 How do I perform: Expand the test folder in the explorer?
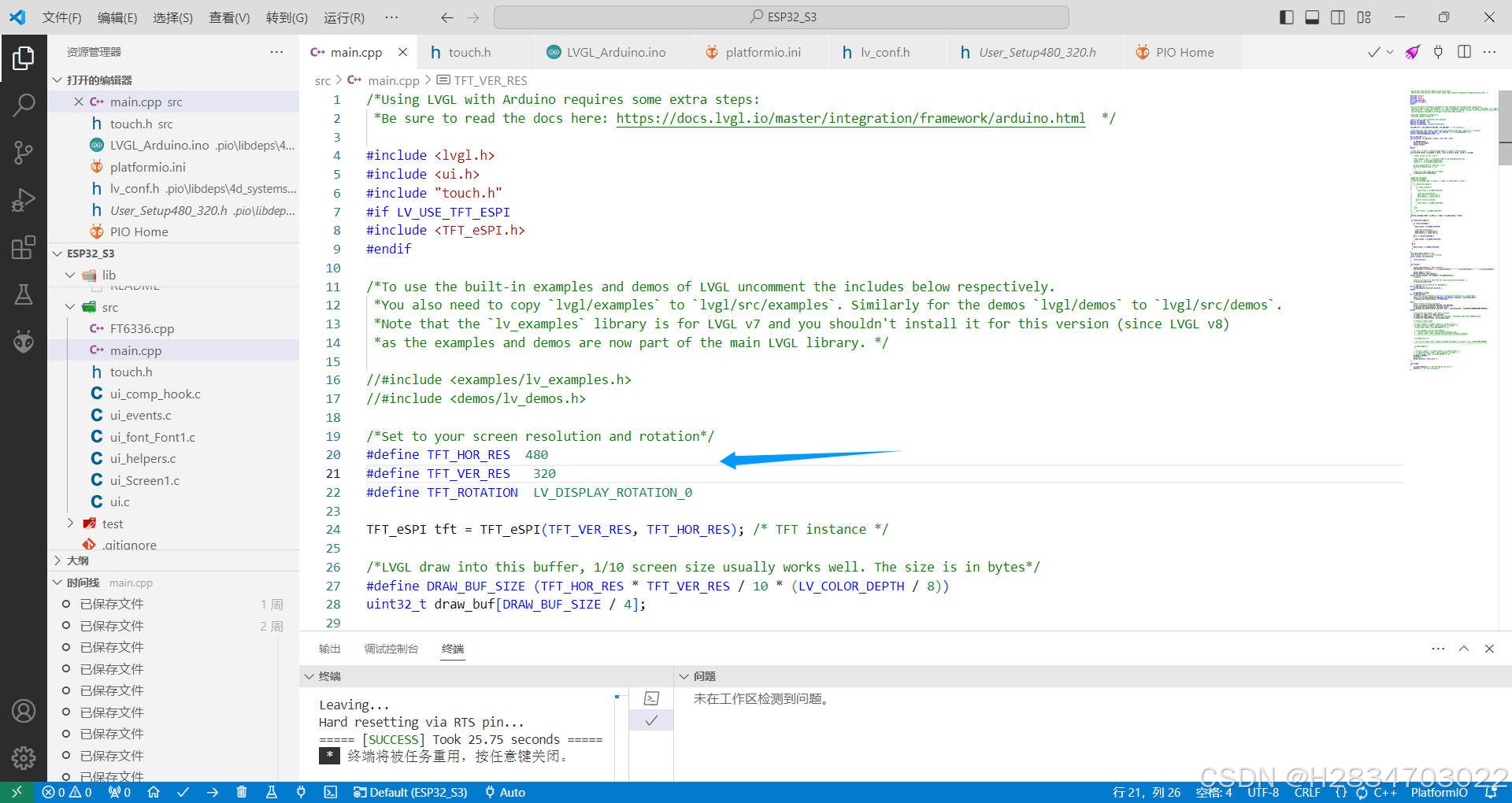tap(70, 523)
